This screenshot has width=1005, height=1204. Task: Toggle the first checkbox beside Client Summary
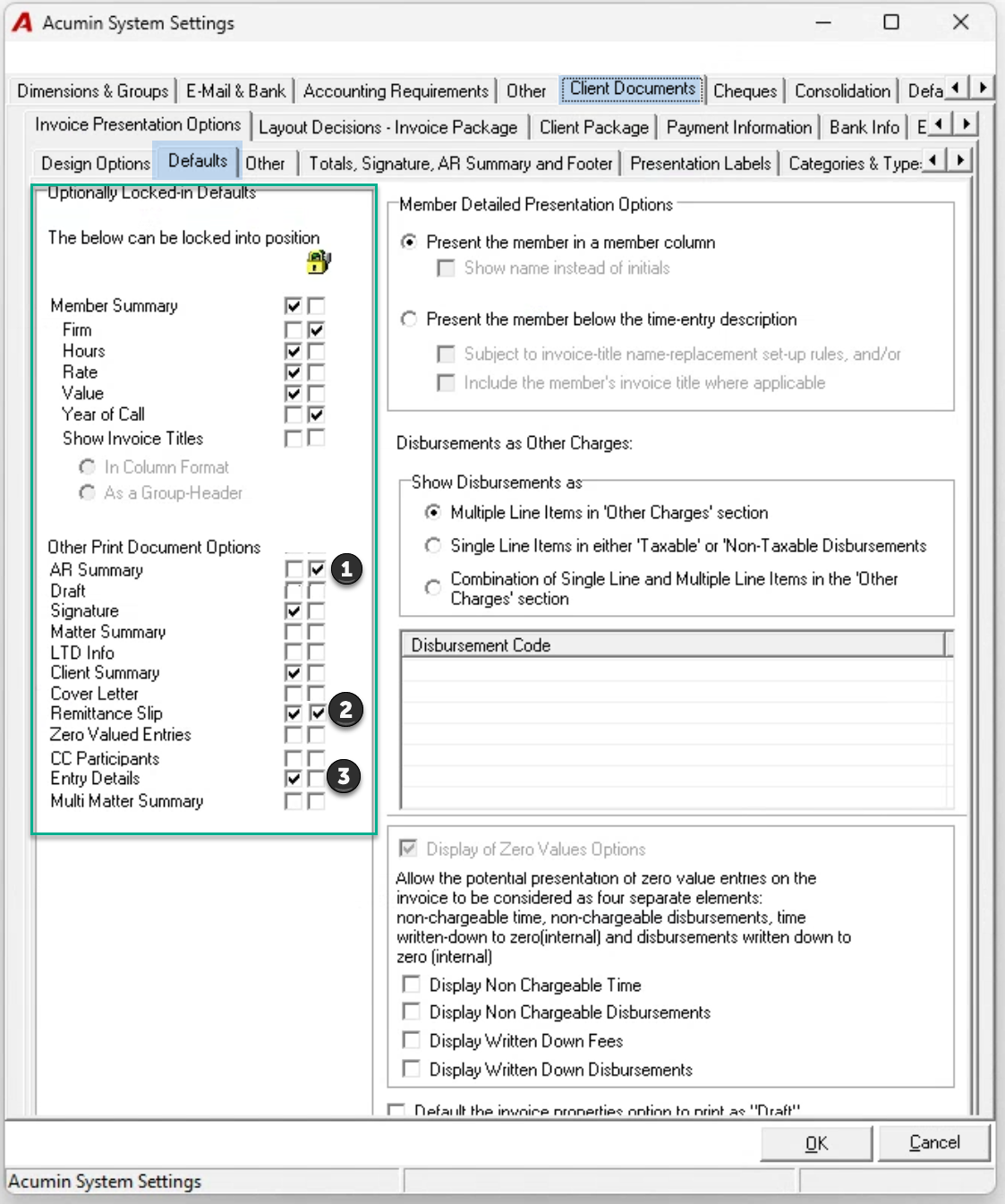click(x=294, y=672)
